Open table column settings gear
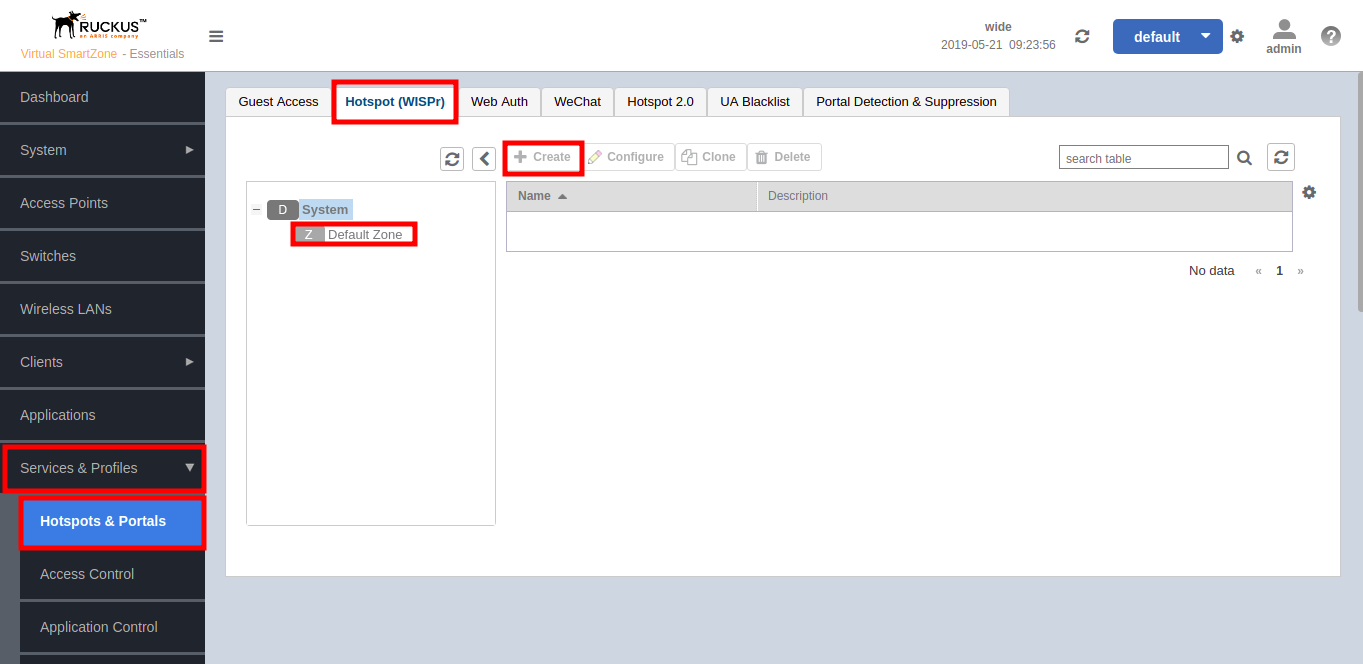1363x664 pixels. 1309,192
